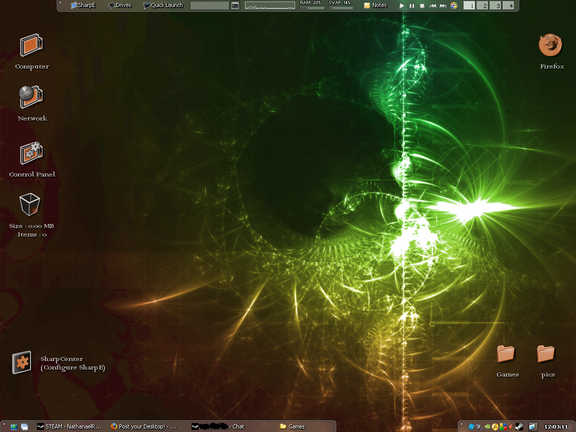Switch to virtual desktop 1
The image size is (576, 432).
click(x=469, y=6)
